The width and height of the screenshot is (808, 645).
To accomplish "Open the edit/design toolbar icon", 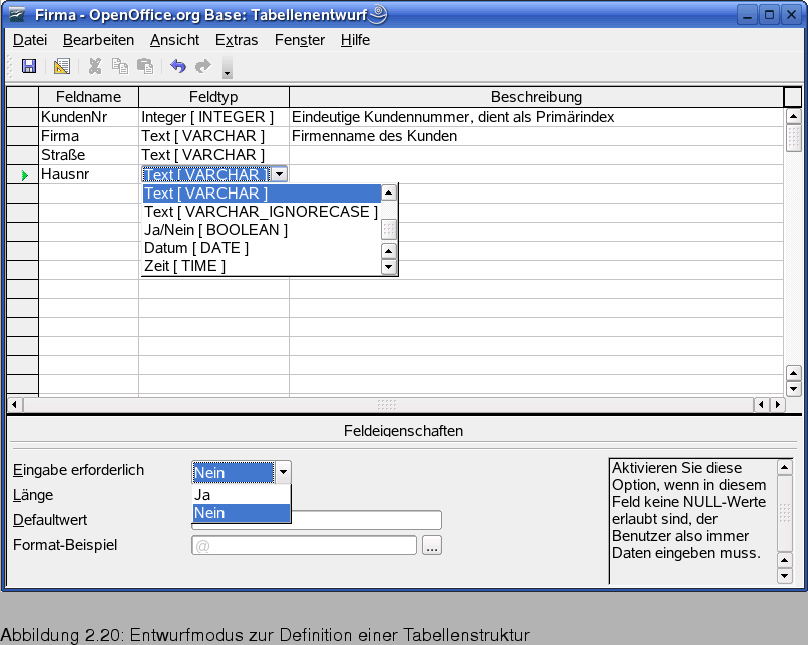I will [x=60, y=65].
